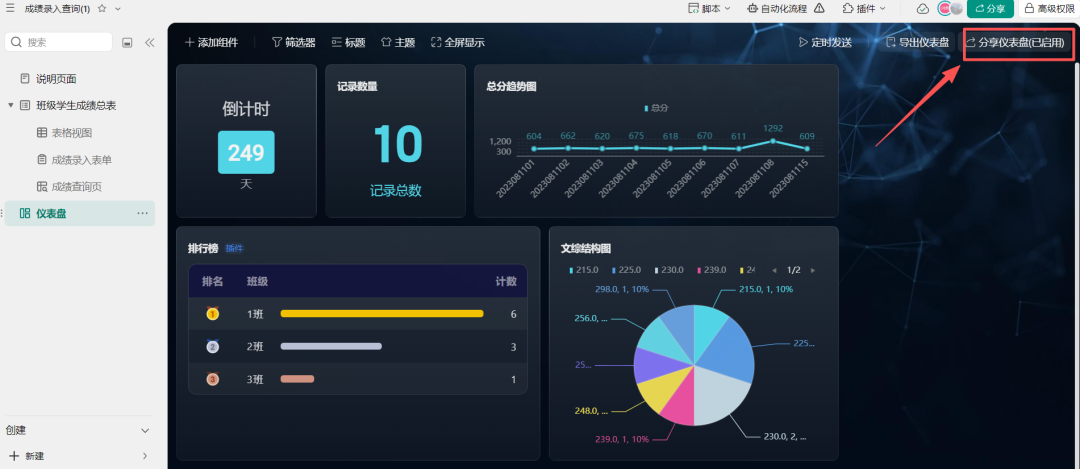
Task: Toggle the 215.0 pie legend item
Action: point(583,270)
